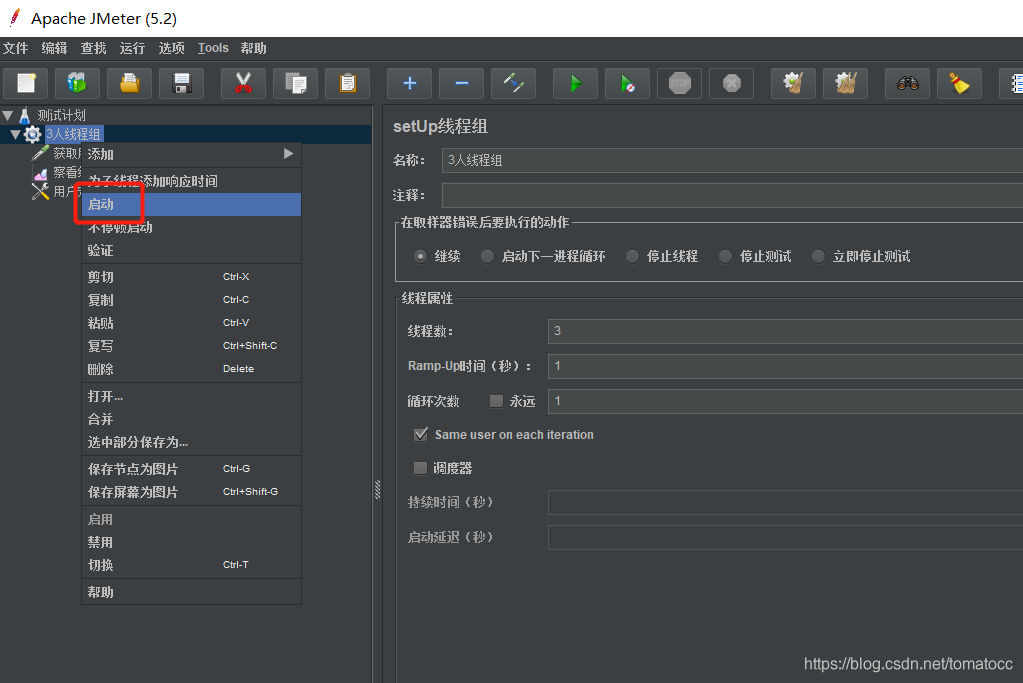Screen dimensions: 1023x683
Task: Click the Cut scissors icon
Action: pos(243,83)
